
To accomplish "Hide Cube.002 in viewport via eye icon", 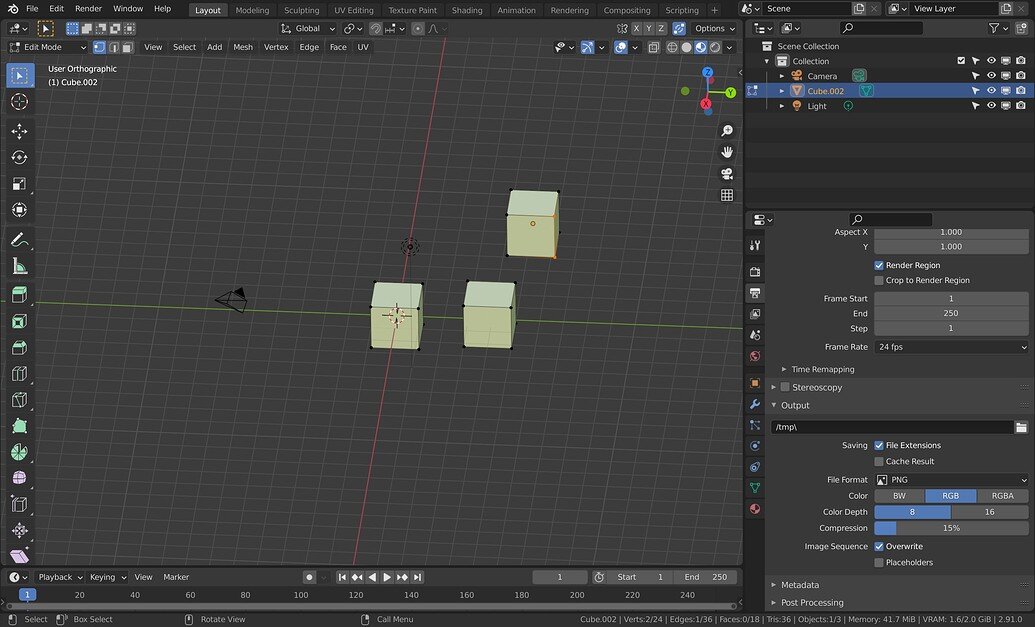I will click(991, 90).
